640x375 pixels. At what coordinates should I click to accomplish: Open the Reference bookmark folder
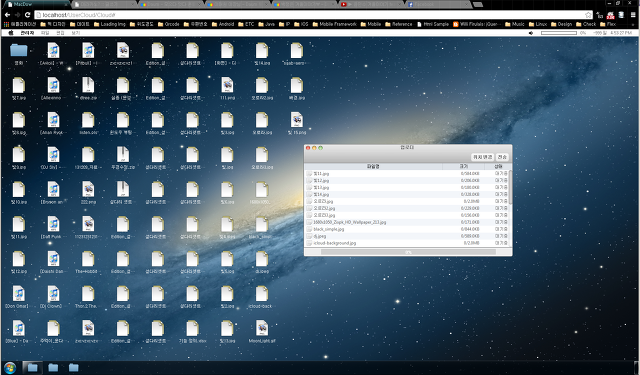tap(399, 24)
